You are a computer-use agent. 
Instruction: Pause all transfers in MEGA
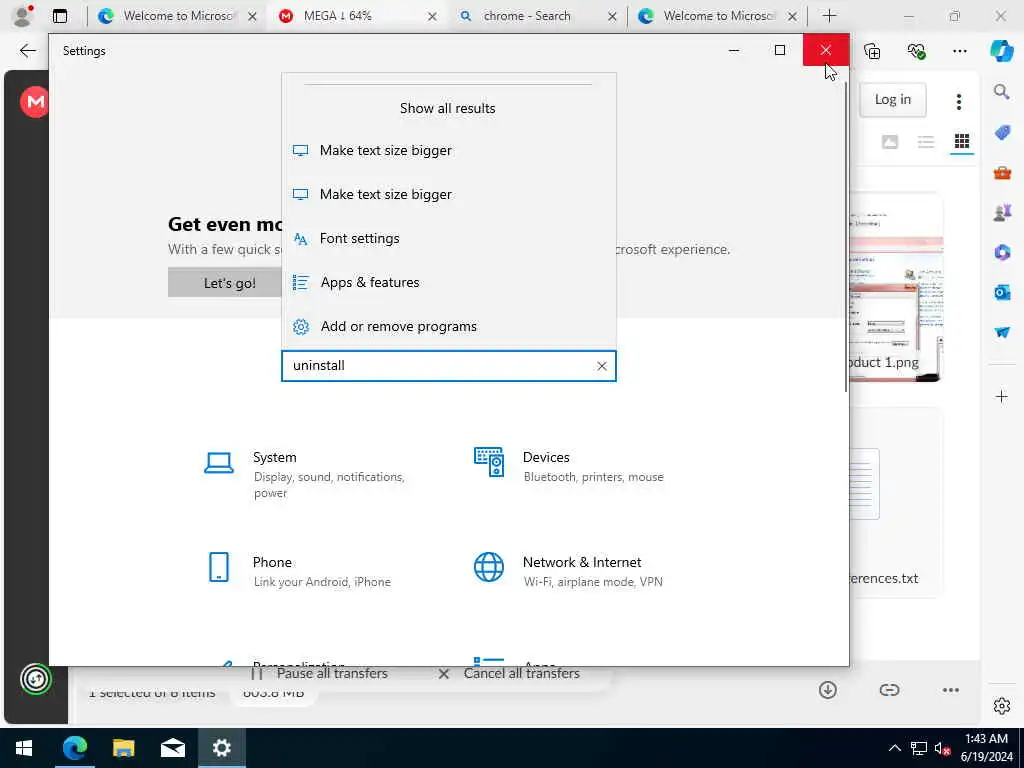(x=319, y=673)
